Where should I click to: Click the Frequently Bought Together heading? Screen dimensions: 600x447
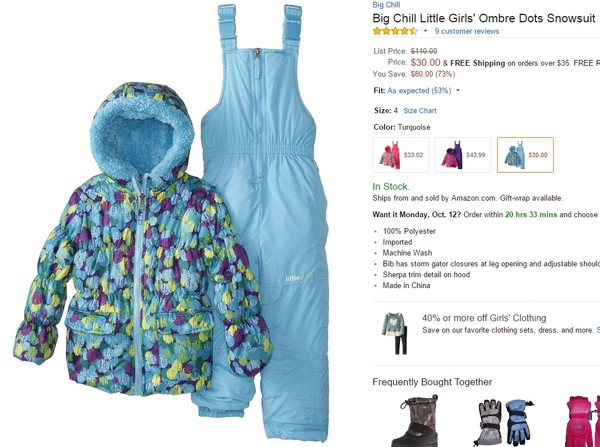point(432,382)
